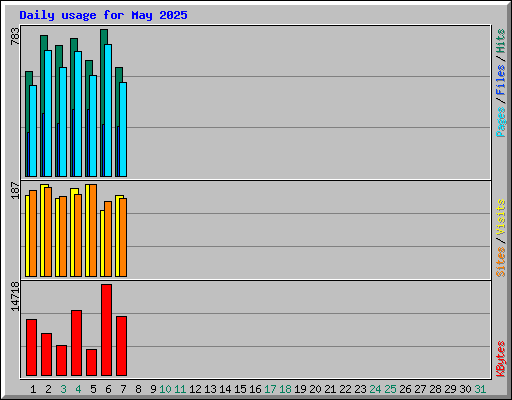This screenshot has height=400, width=512.
Task: Click the red KBytes legend label
Action: point(501,359)
